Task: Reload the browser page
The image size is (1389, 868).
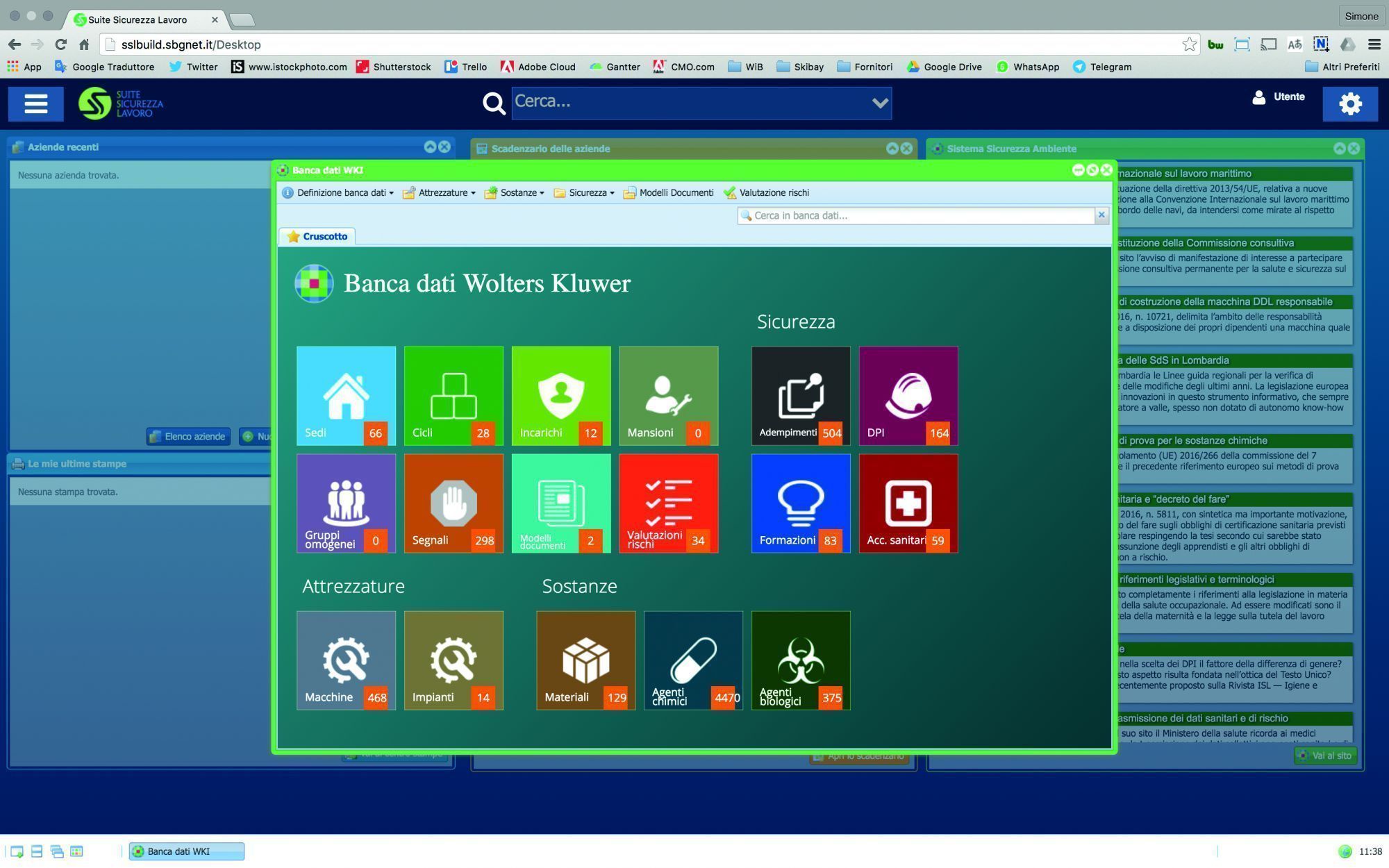Action: [x=60, y=44]
